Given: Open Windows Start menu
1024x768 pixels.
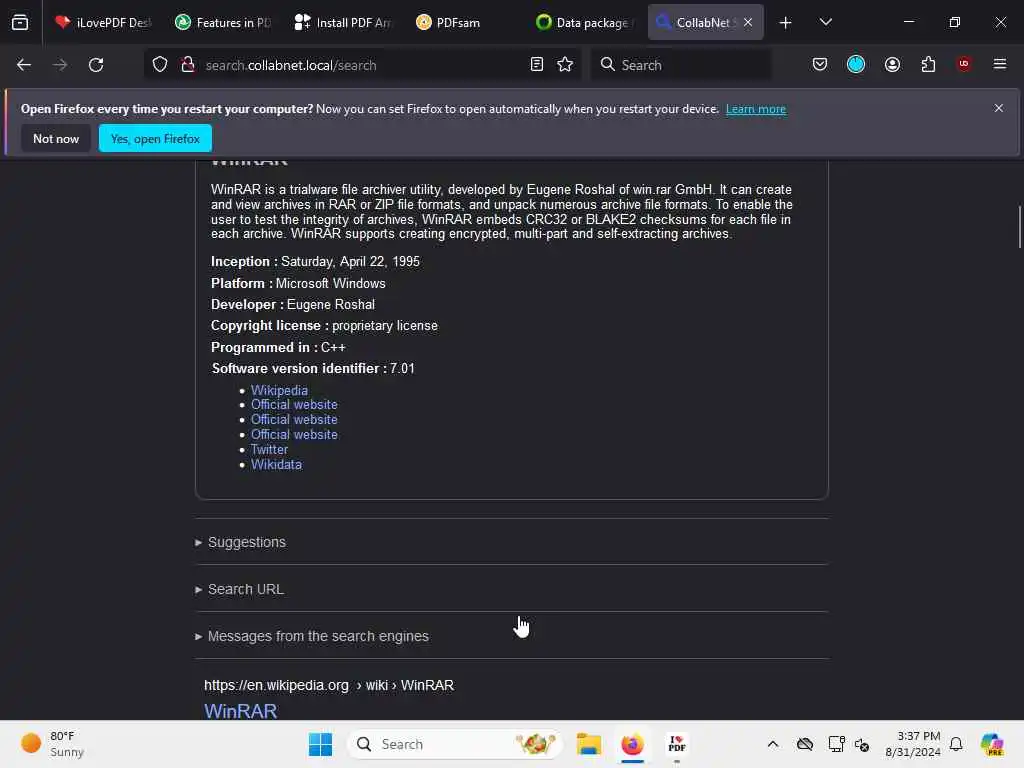Looking at the screenshot, I should pyautogui.click(x=320, y=744).
